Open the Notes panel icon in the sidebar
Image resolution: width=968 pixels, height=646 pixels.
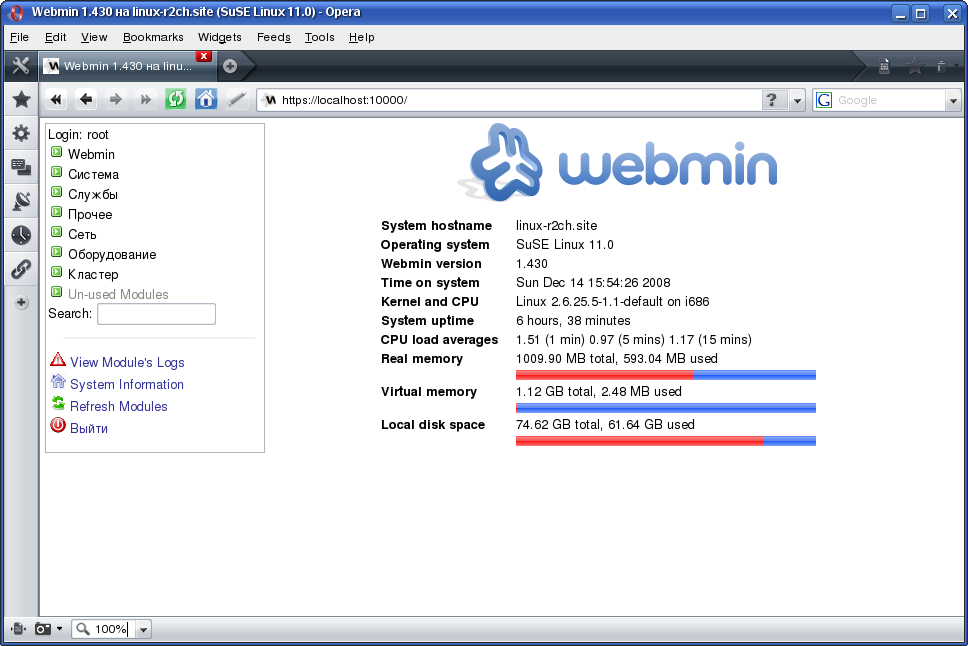(22, 166)
